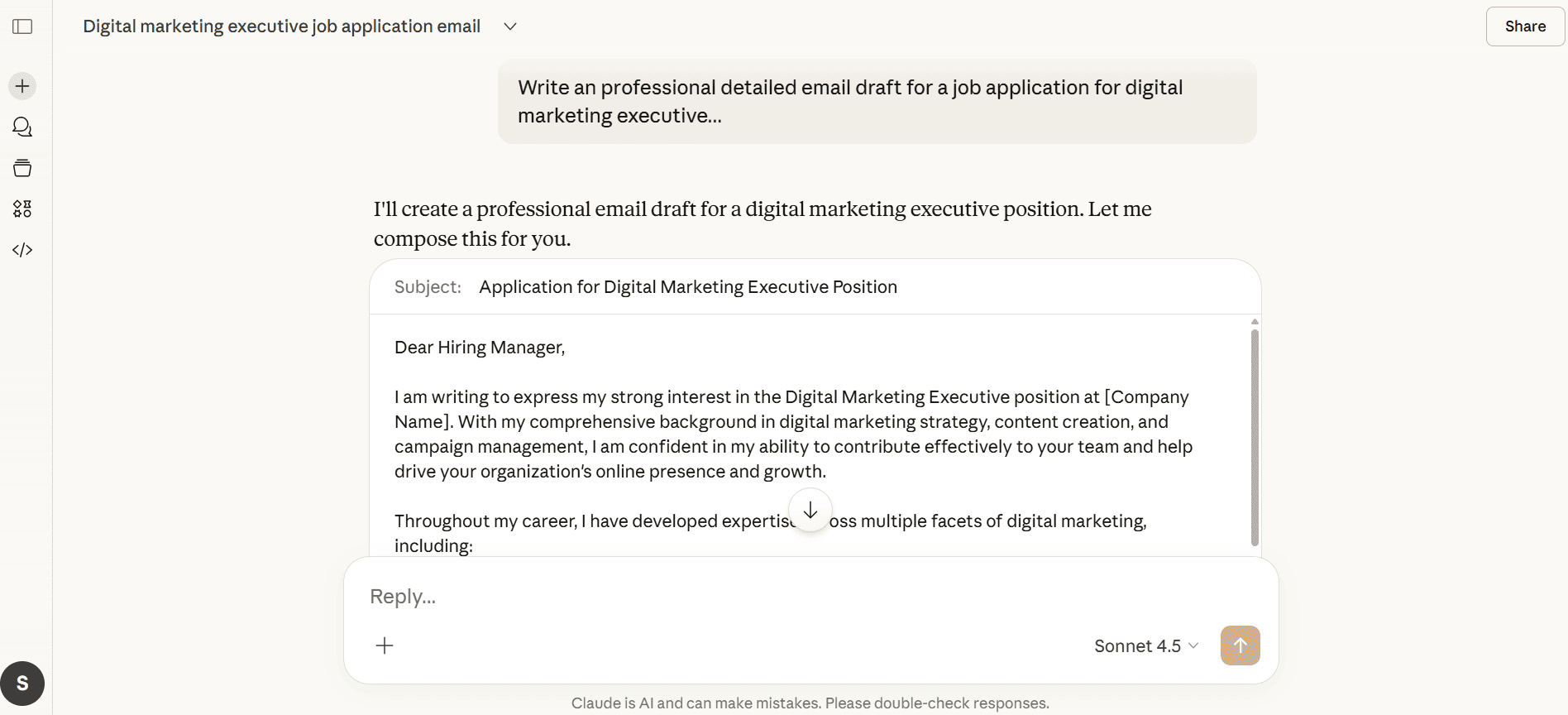Select the Code icon in the sidebar

[22, 249]
